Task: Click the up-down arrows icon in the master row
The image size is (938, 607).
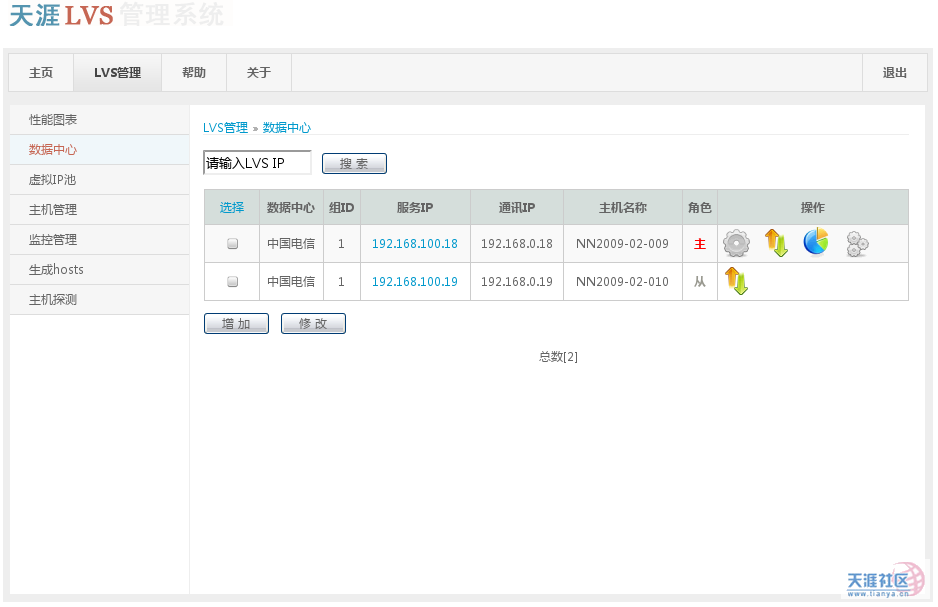Action: [x=776, y=244]
